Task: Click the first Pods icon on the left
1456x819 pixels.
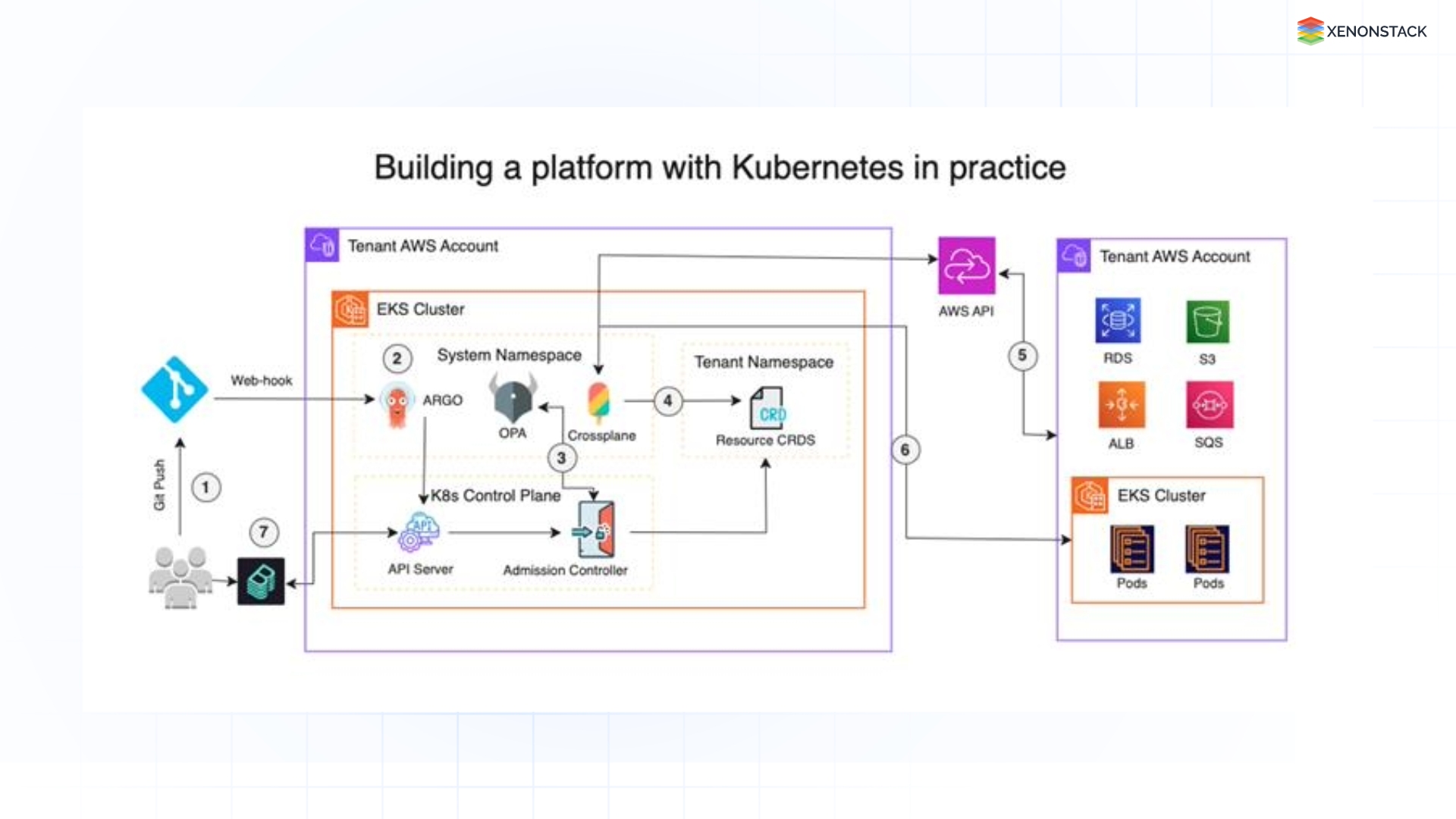Action: tap(1132, 549)
